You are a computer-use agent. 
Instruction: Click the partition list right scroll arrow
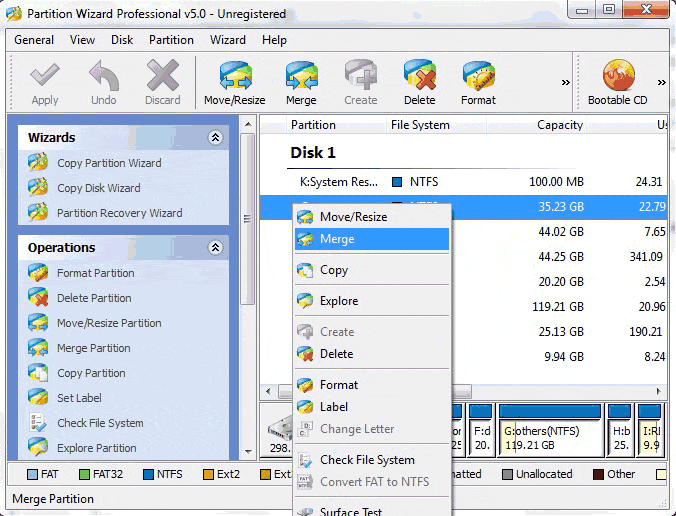click(659, 391)
